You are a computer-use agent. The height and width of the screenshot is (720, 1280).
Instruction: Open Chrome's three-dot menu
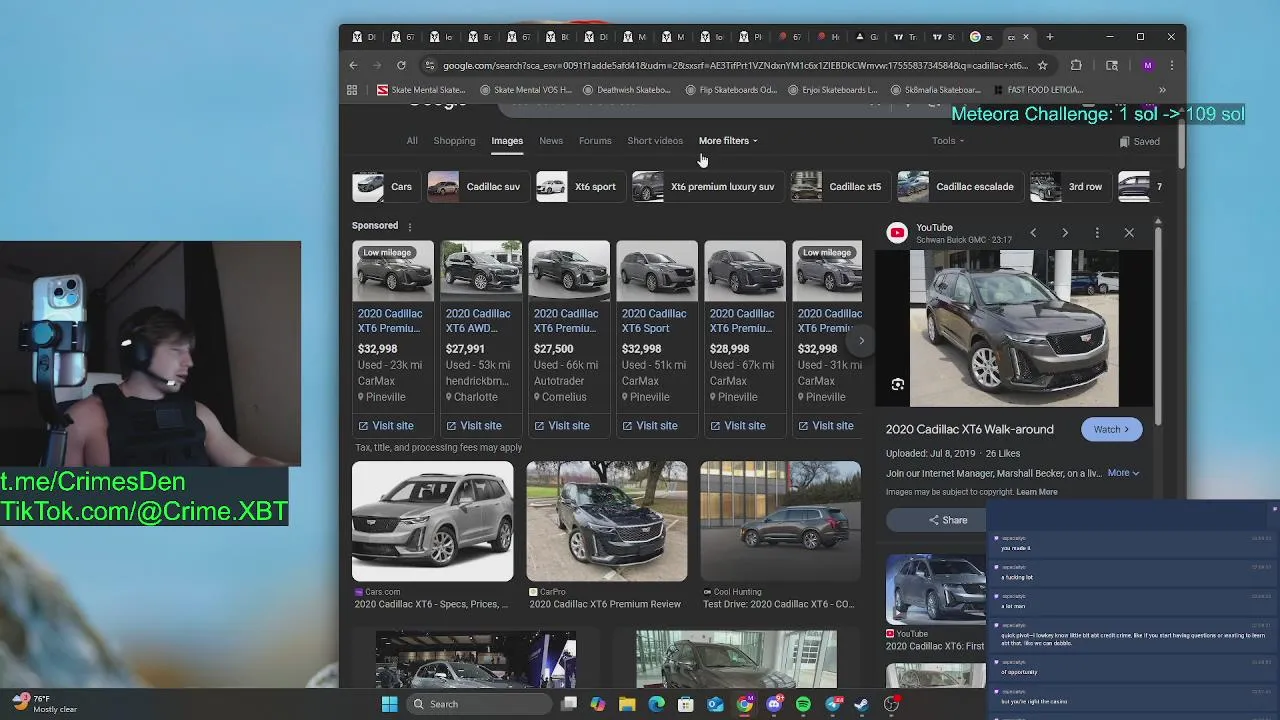[x=1171, y=65]
